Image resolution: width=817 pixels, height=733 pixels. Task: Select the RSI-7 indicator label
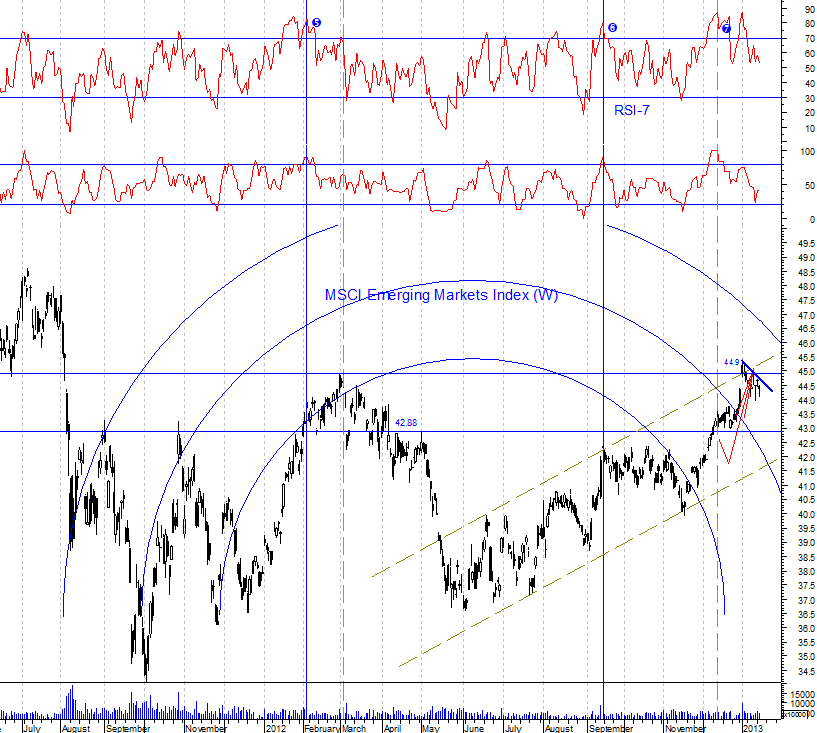[632, 110]
